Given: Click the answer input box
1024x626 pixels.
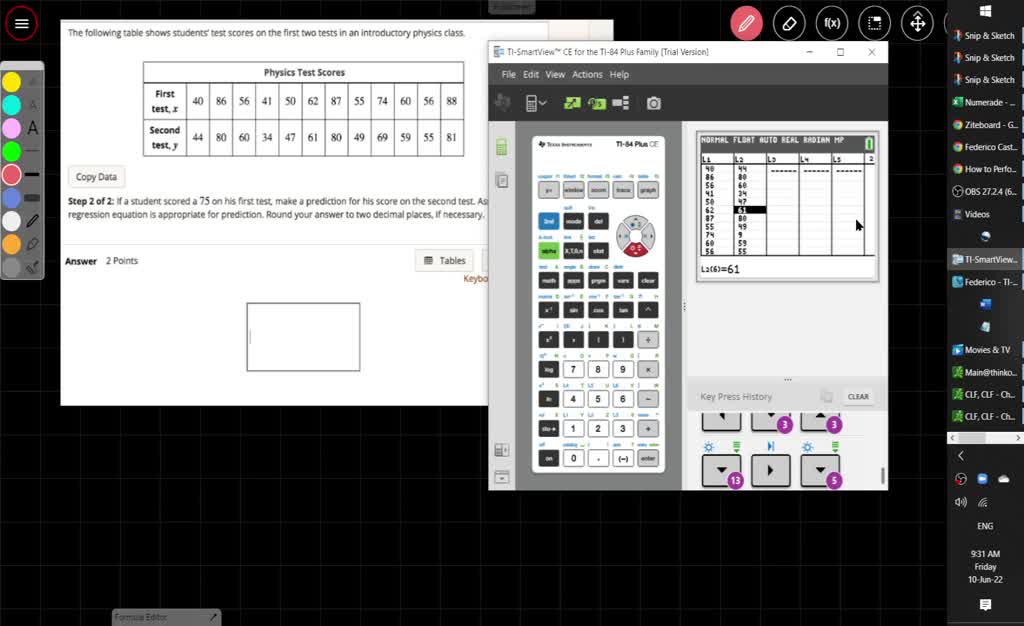Looking at the screenshot, I should click(303, 337).
